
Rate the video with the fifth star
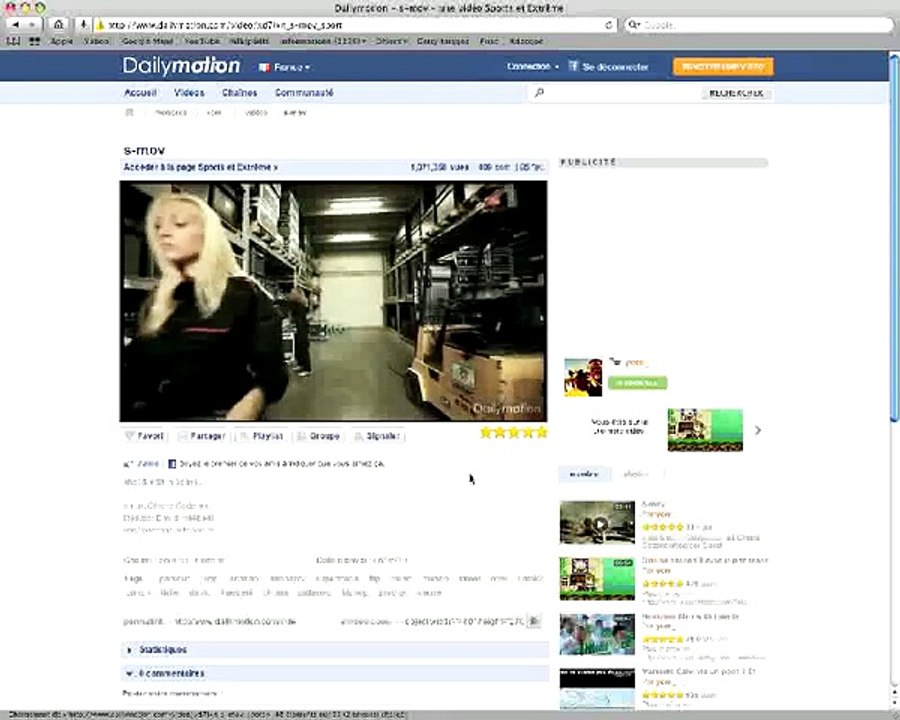coord(541,432)
